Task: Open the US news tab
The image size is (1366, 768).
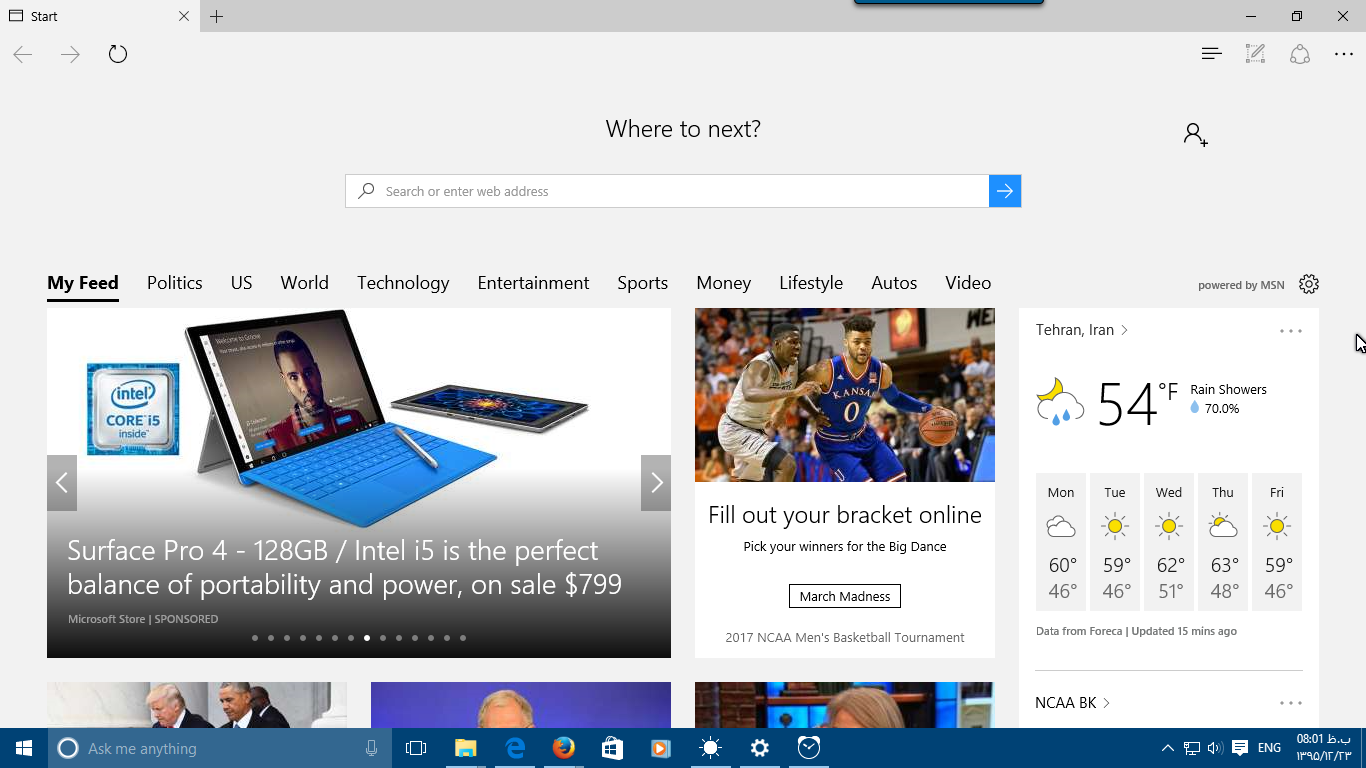Action: pyautogui.click(x=242, y=283)
